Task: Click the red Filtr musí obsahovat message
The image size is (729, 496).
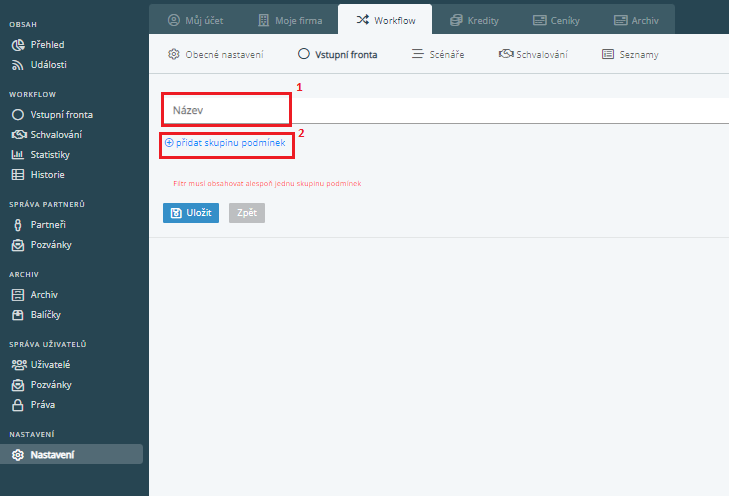Action: 267,184
